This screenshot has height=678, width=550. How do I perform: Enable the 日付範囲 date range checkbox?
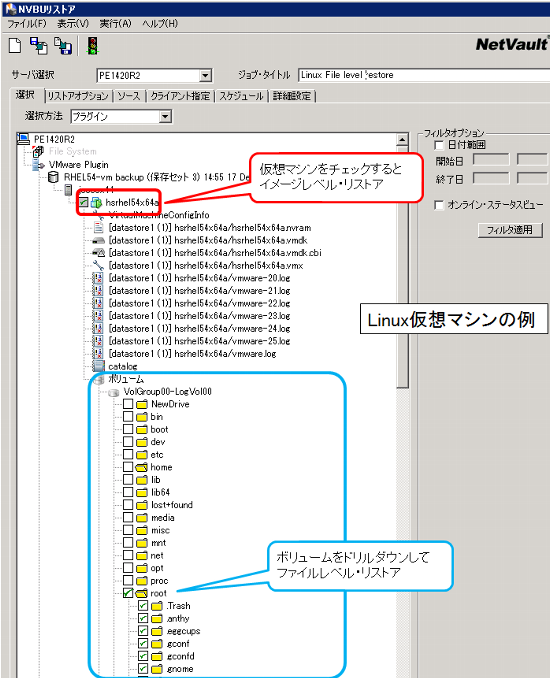(x=439, y=145)
